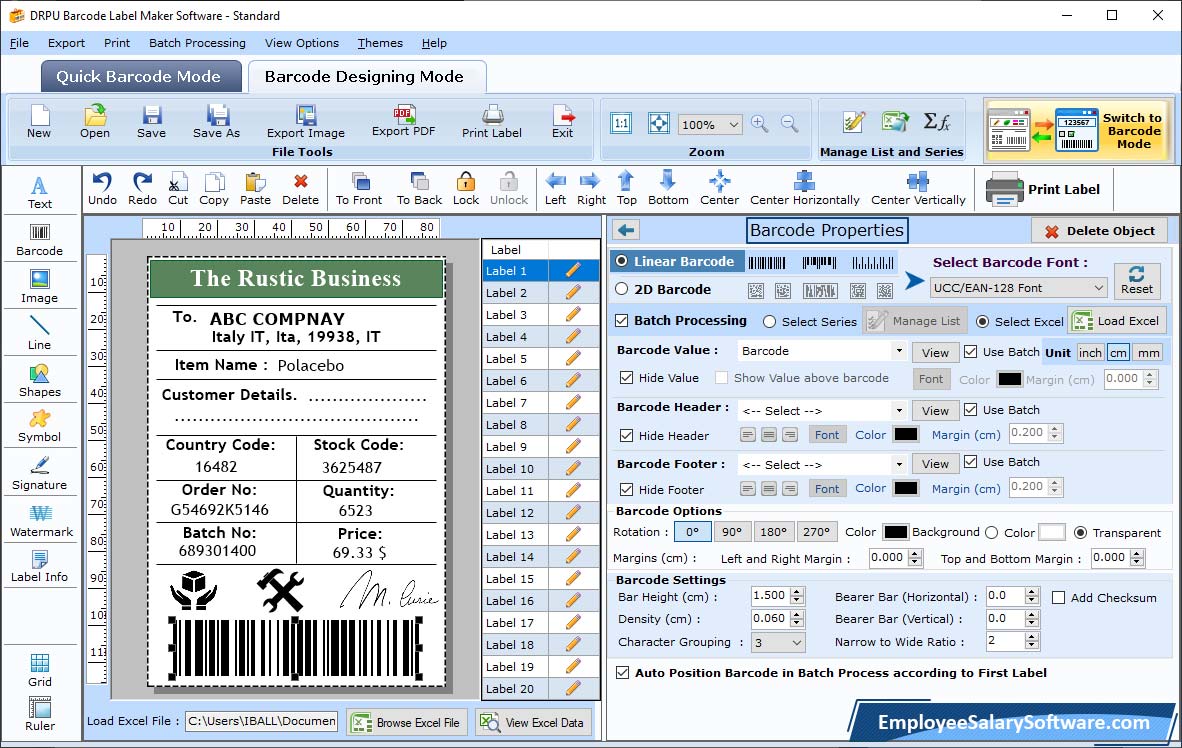Screen dimensions: 1182x748
Task: Click barcode Color swatch in Barcode Options
Action: pyautogui.click(x=896, y=532)
